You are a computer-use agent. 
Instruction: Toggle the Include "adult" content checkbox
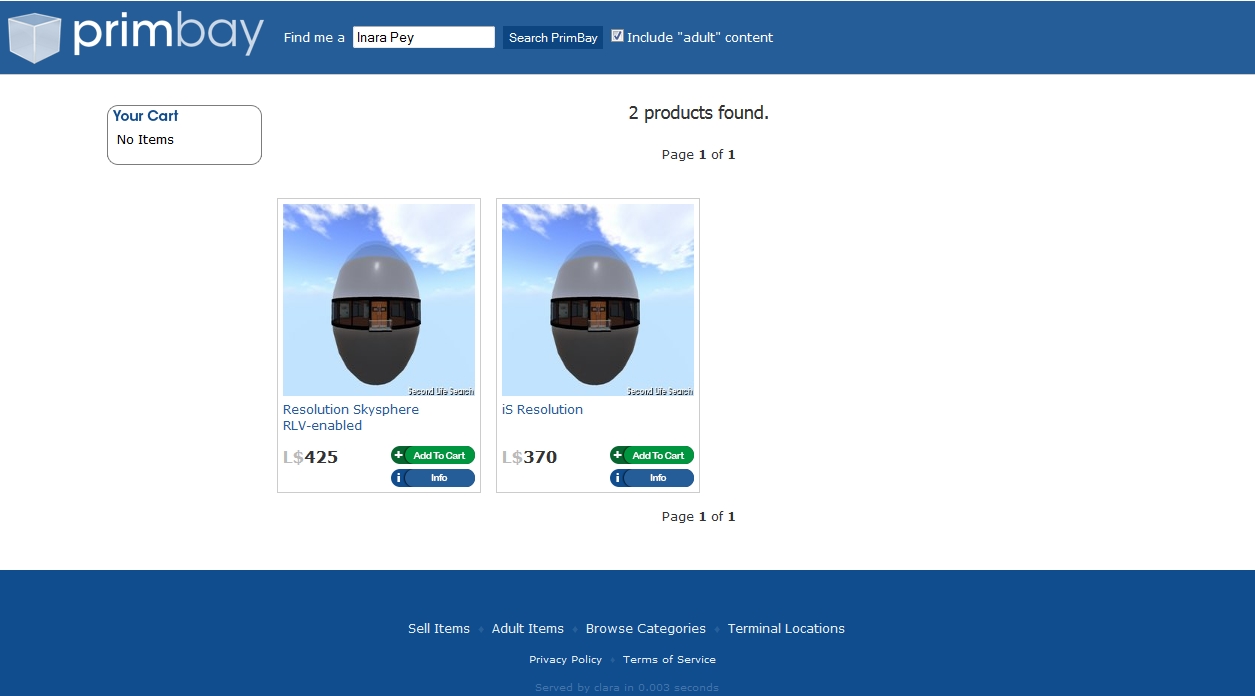coord(618,36)
